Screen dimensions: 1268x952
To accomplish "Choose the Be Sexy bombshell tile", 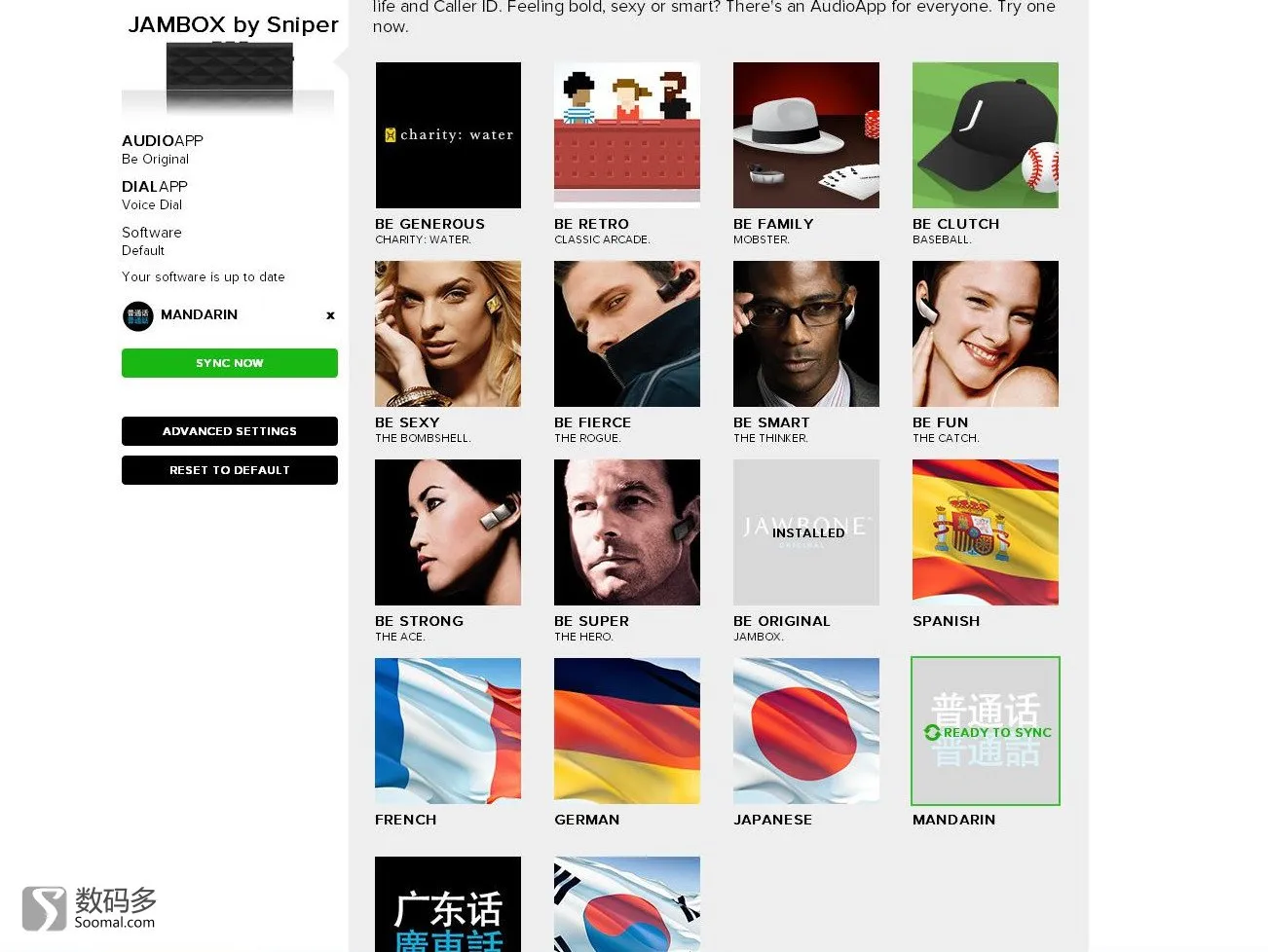I will pos(448,334).
